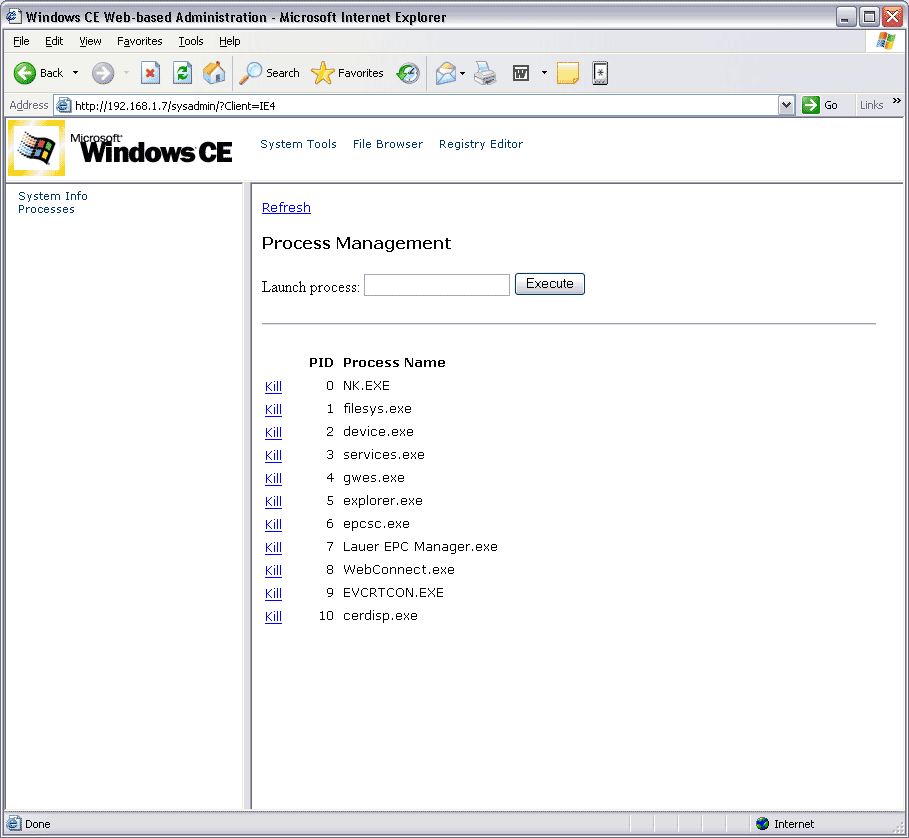Click the Execute button
The width and height of the screenshot is (909, 838).
[x=550, y=284]
